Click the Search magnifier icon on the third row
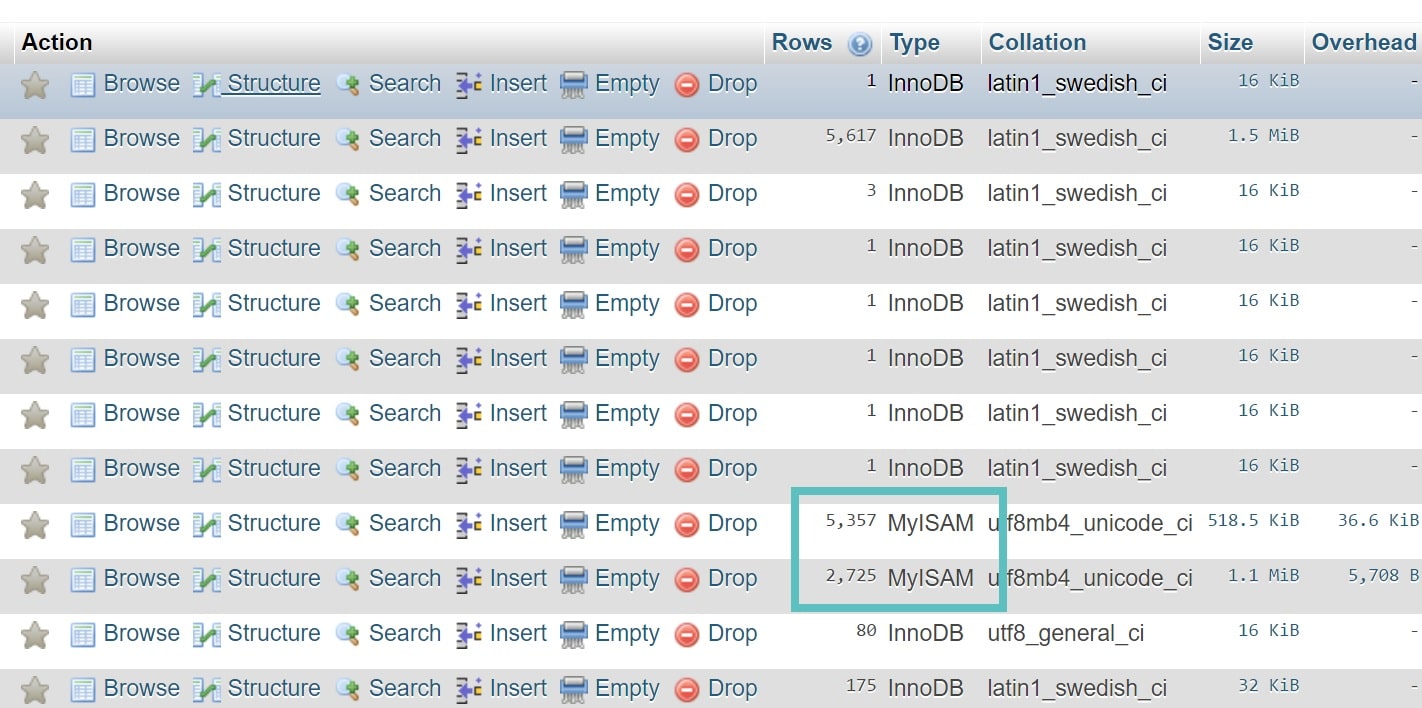 coord(348,194)
